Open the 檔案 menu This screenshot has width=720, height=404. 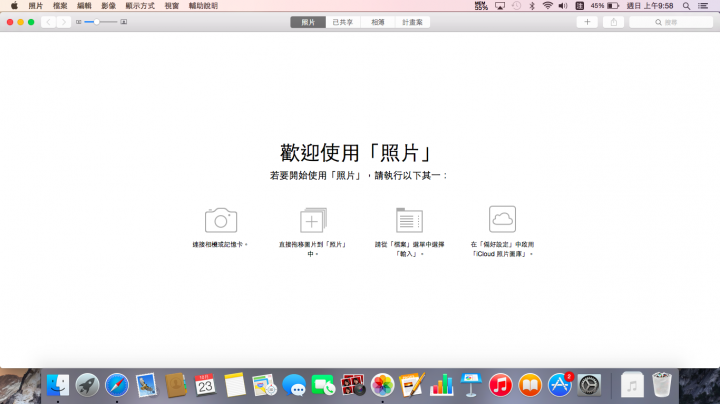point(60,6)
